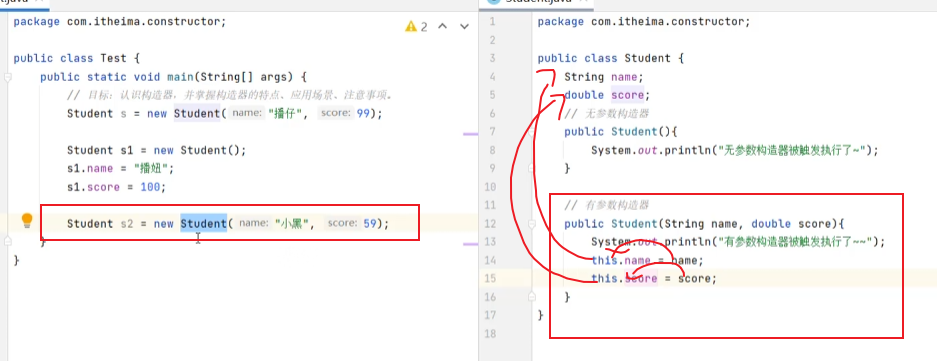
Task: Click upper purple mark on Test editor stripe
Action: 470,134
